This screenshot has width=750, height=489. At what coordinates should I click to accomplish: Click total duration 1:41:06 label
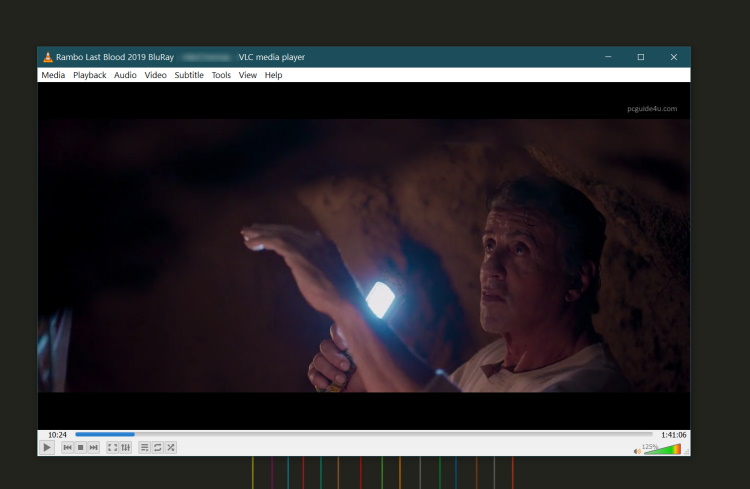tap(673, 434)
